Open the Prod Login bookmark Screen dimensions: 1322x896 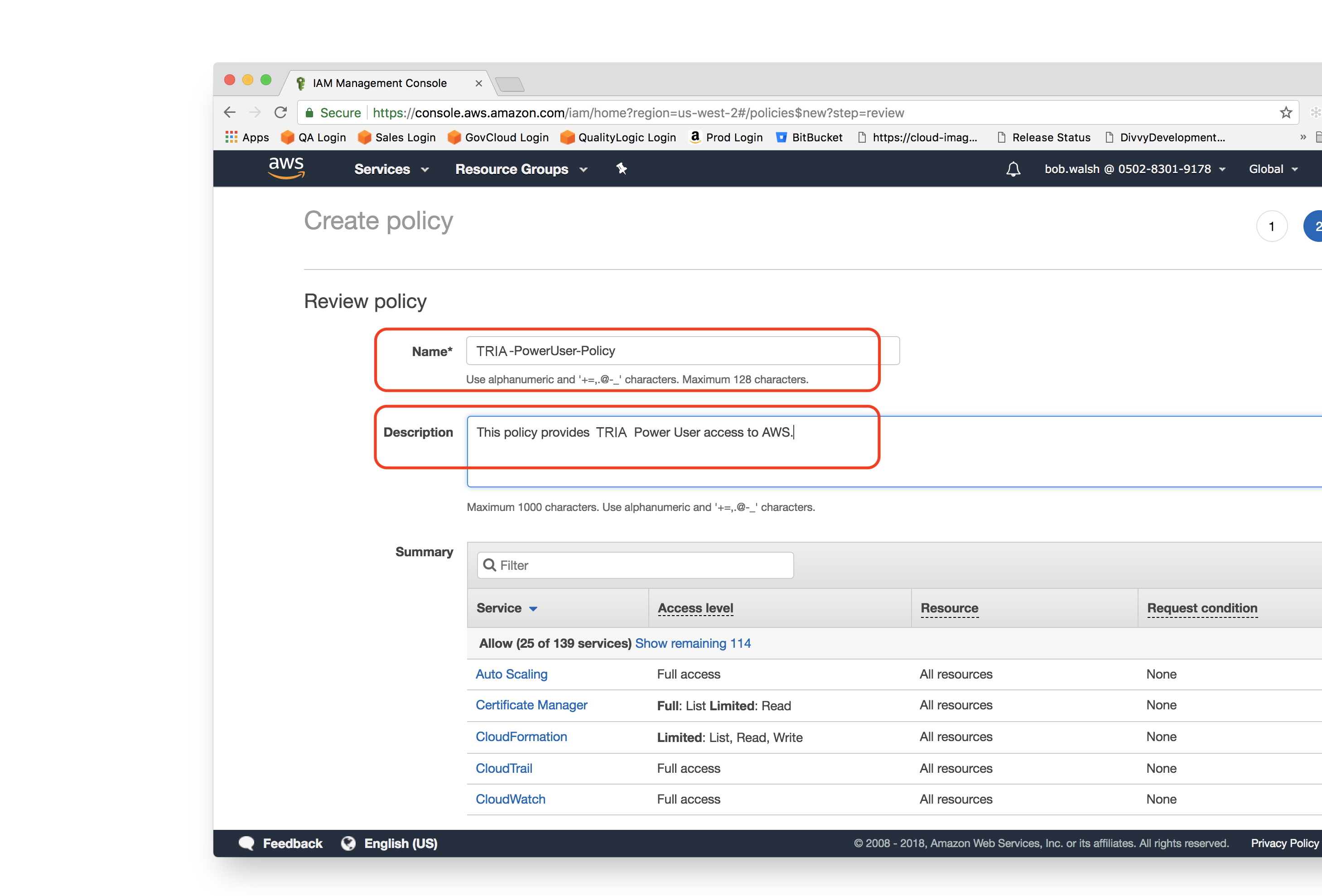pyautogui.click(x=726, y=137)
